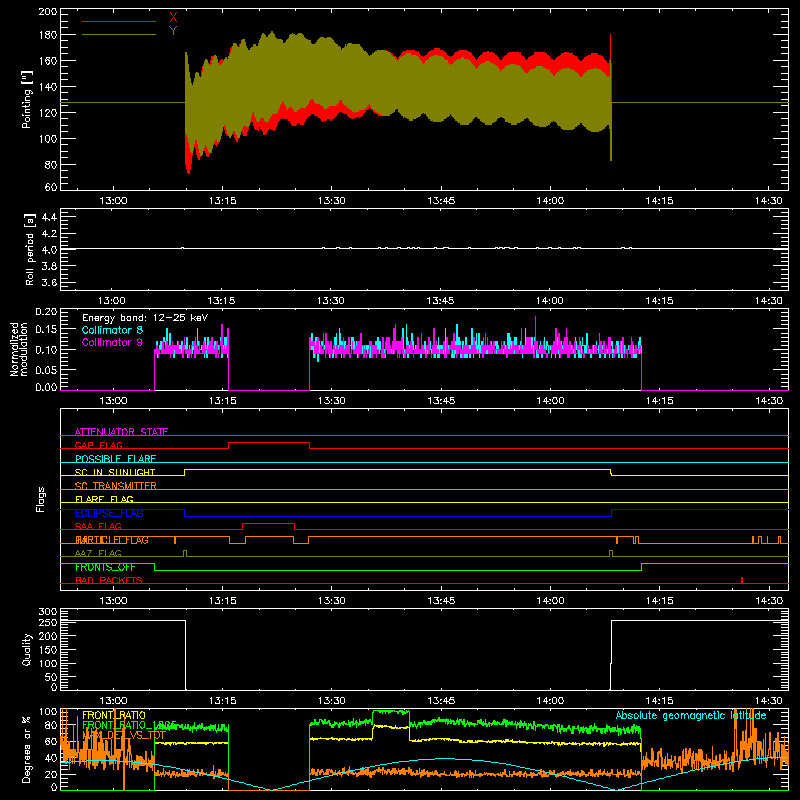Click the FRONTS_OFF flag label
The width and height of the screenshot is (800, 800).
(x=105, y=567)
